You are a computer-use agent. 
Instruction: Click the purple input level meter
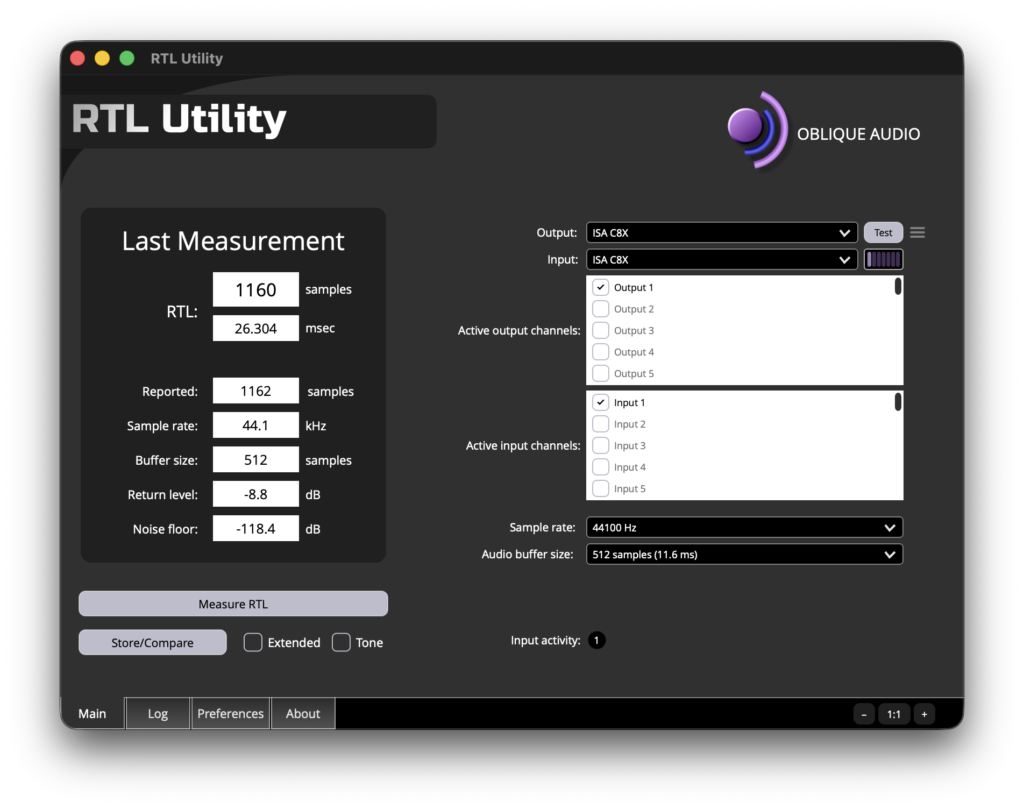[x=884, y=259]
